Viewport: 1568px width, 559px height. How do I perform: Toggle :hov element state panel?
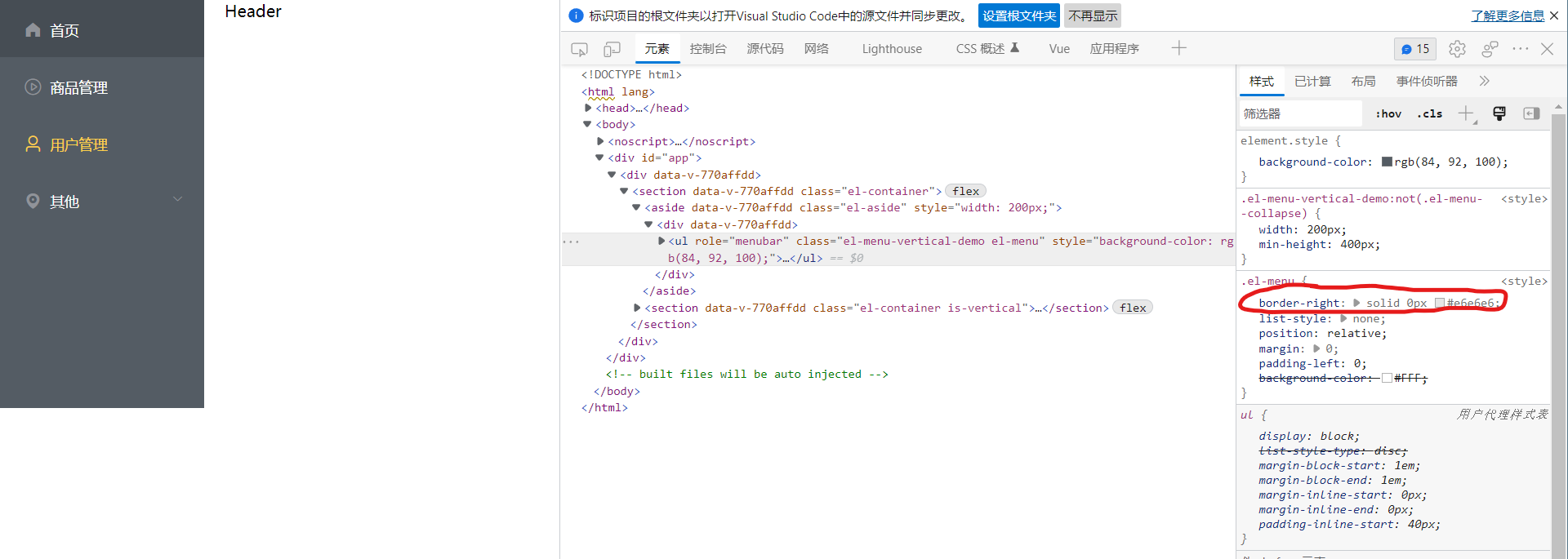click(x=1388, y=113)
